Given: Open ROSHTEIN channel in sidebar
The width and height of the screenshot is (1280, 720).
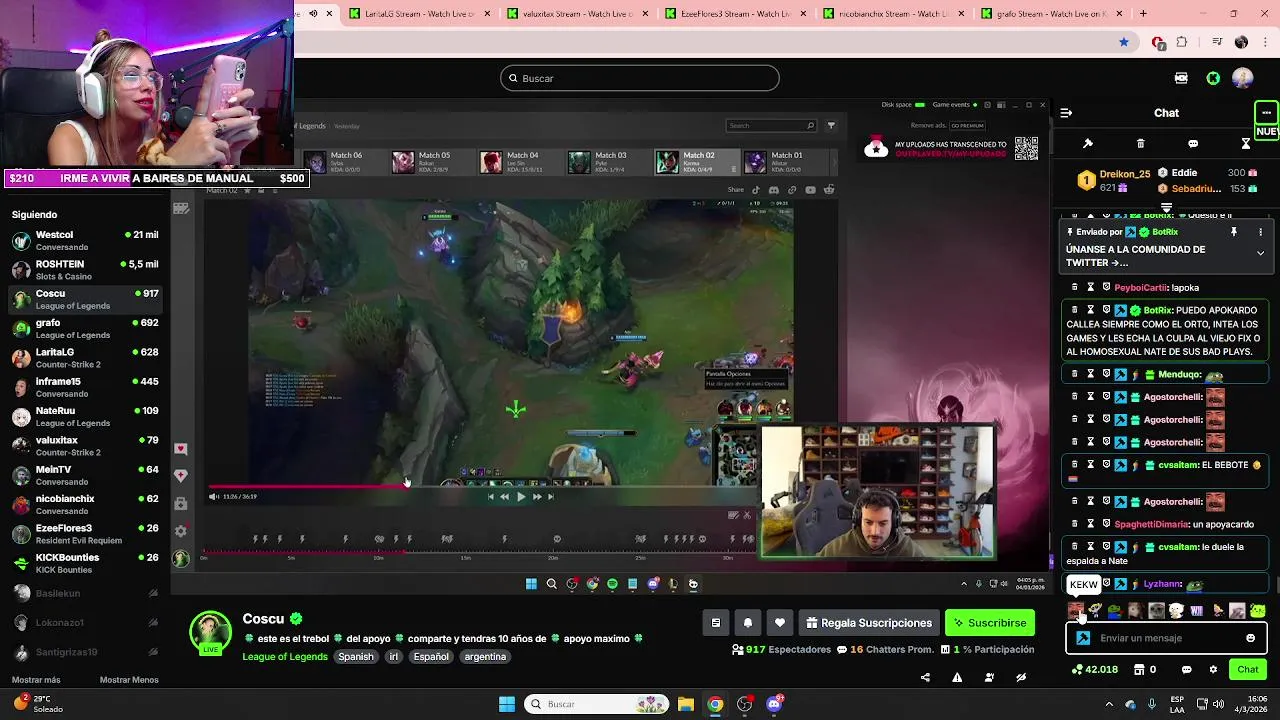Looking at the screenshot, I should point(85,270).
